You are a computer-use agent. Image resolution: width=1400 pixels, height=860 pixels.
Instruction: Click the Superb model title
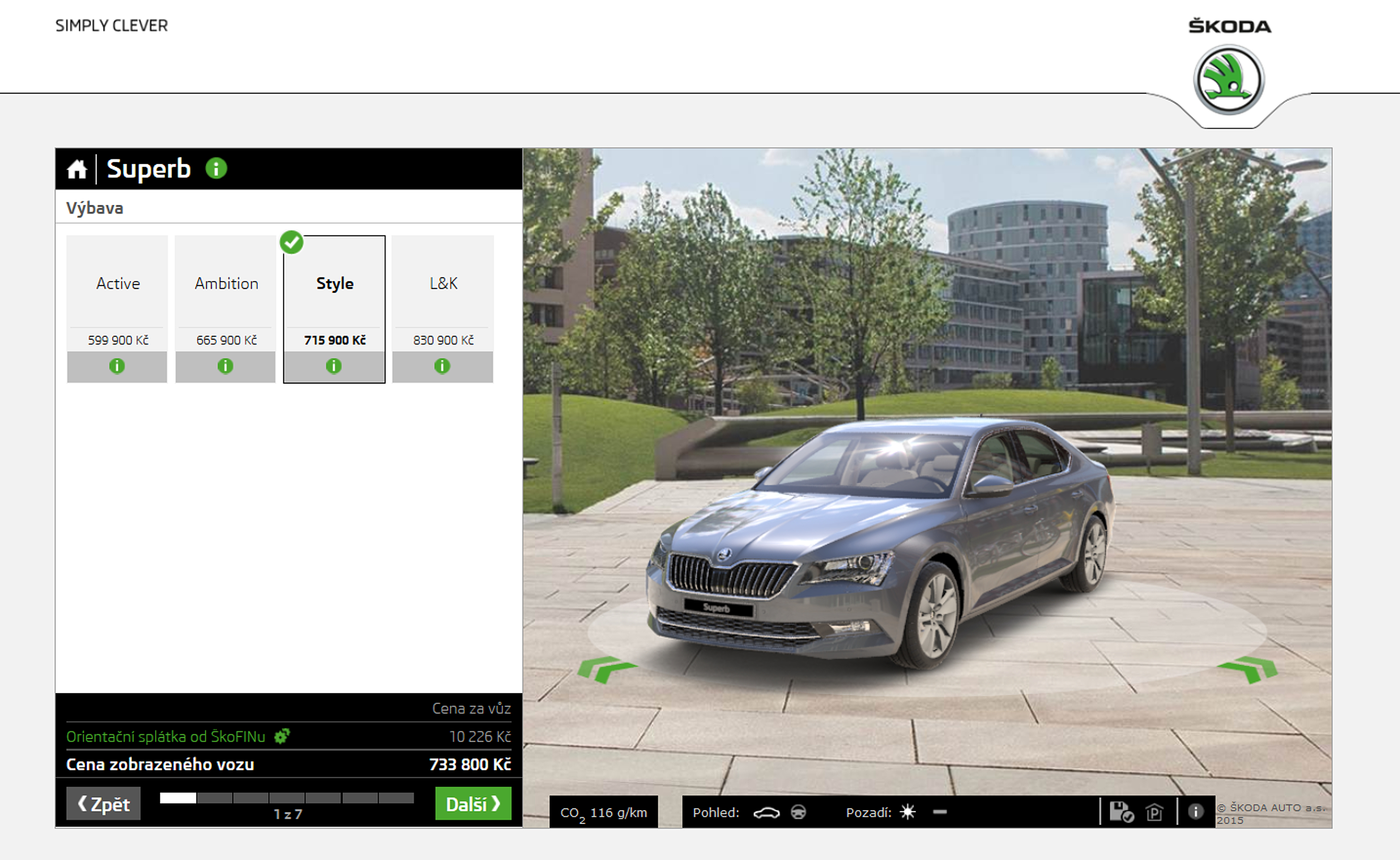click(x=149, y=169)
